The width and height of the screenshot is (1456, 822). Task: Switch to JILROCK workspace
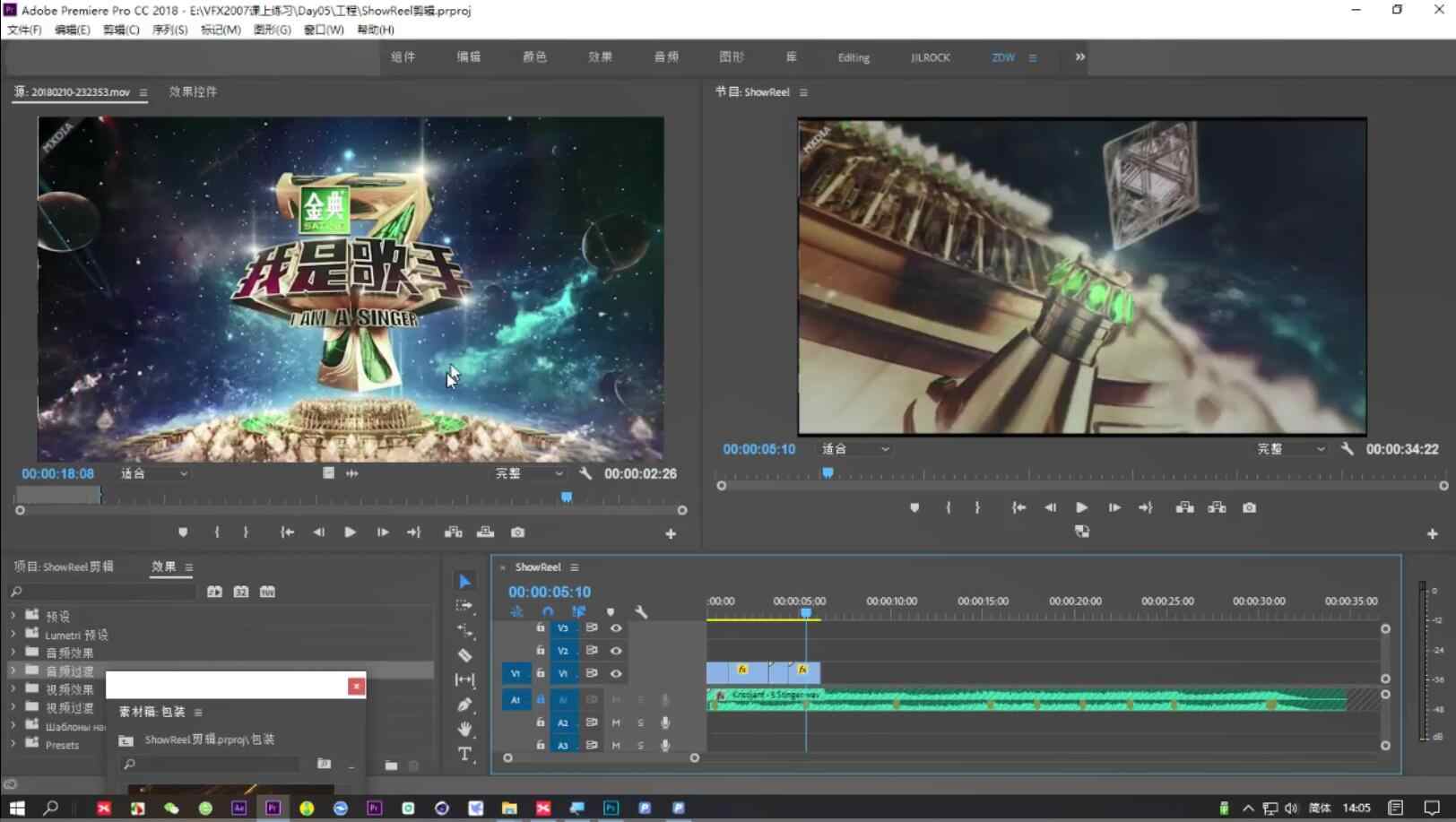tap(930, 57)
